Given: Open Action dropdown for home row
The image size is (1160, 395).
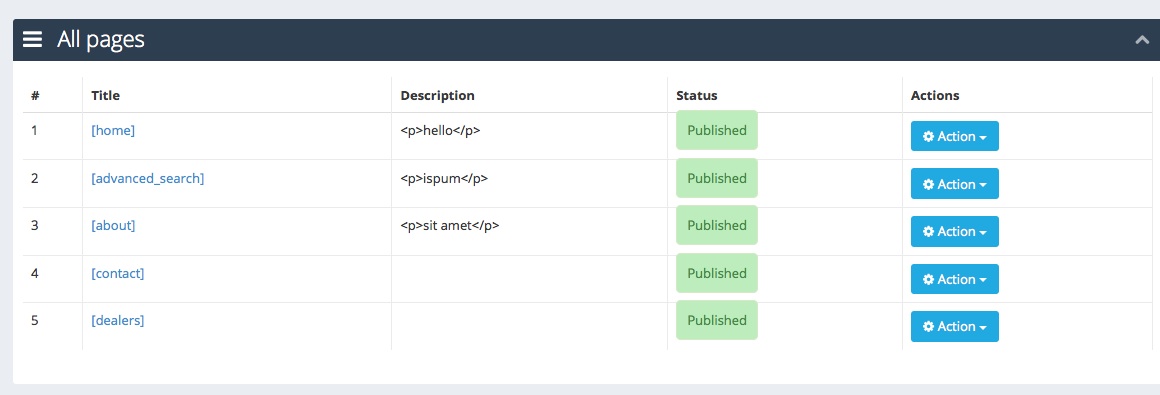Looking at the screenshot, I should [x=954, y=136].
